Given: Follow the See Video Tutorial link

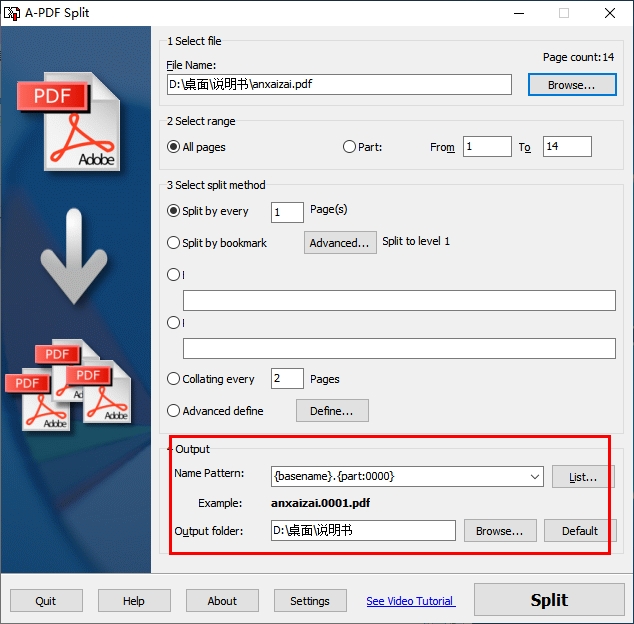Looking at the screenshot, I should (410, 601).
